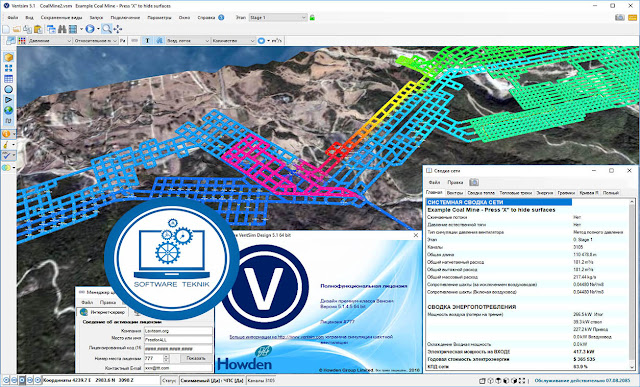
Task: Click the Компания field with Lavteam.org
Action: pyautogui.click(x=178, y=331)
